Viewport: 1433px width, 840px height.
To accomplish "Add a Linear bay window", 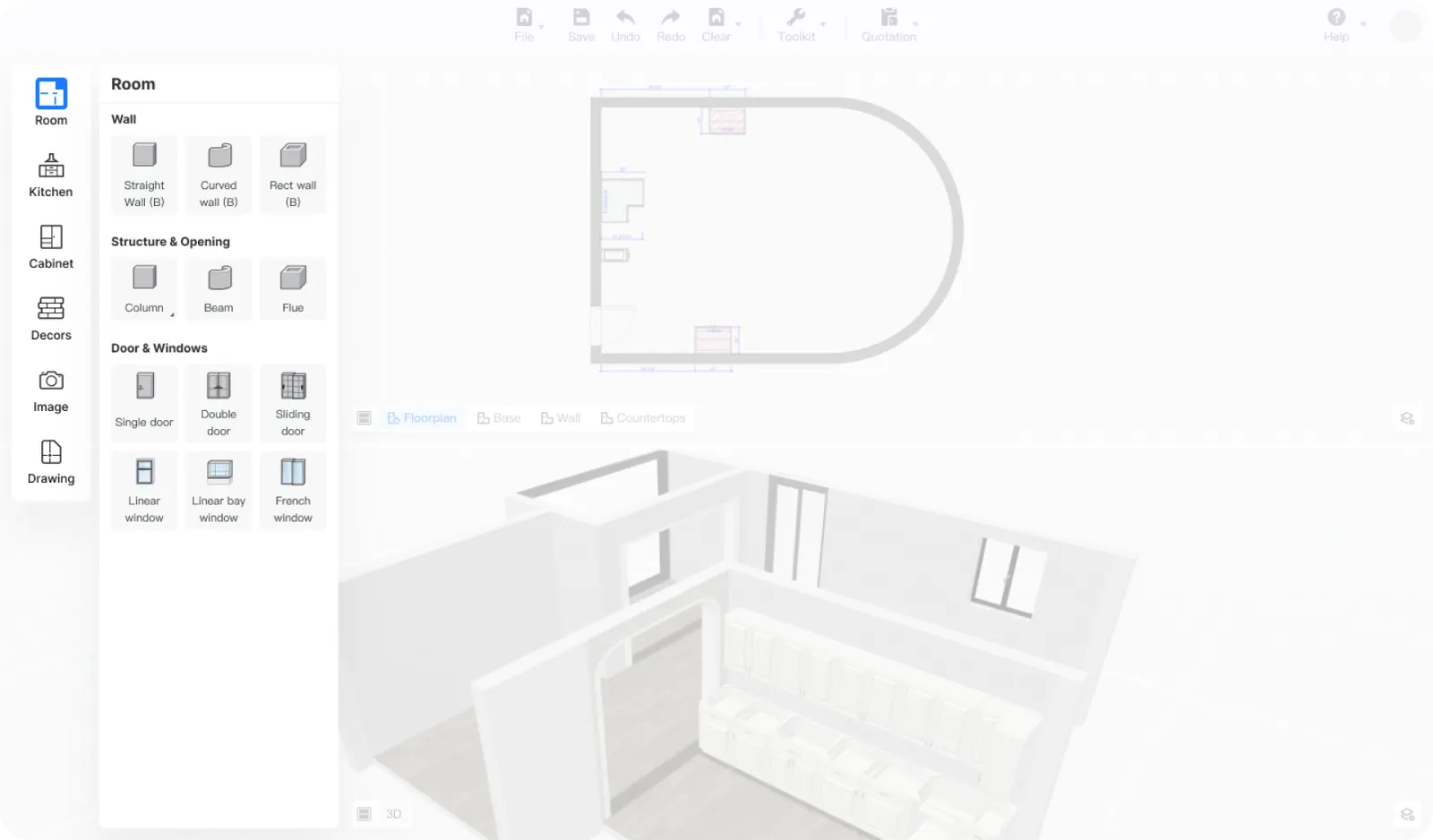I will click(x=219, y=490).
